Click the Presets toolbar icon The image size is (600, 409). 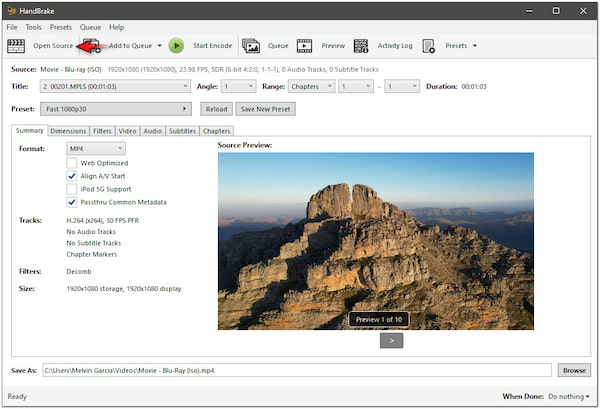(x=428, y=45)
